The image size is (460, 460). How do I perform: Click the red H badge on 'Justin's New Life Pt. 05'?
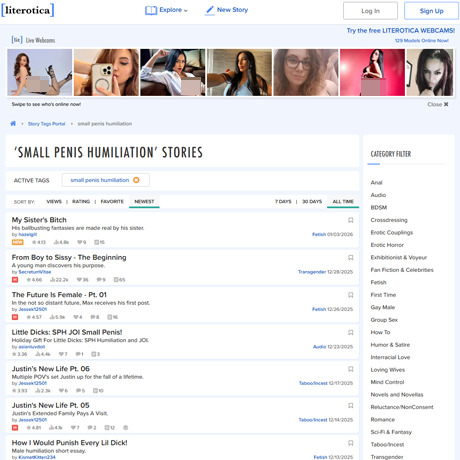pyautogui.click(x=15, y=428)
